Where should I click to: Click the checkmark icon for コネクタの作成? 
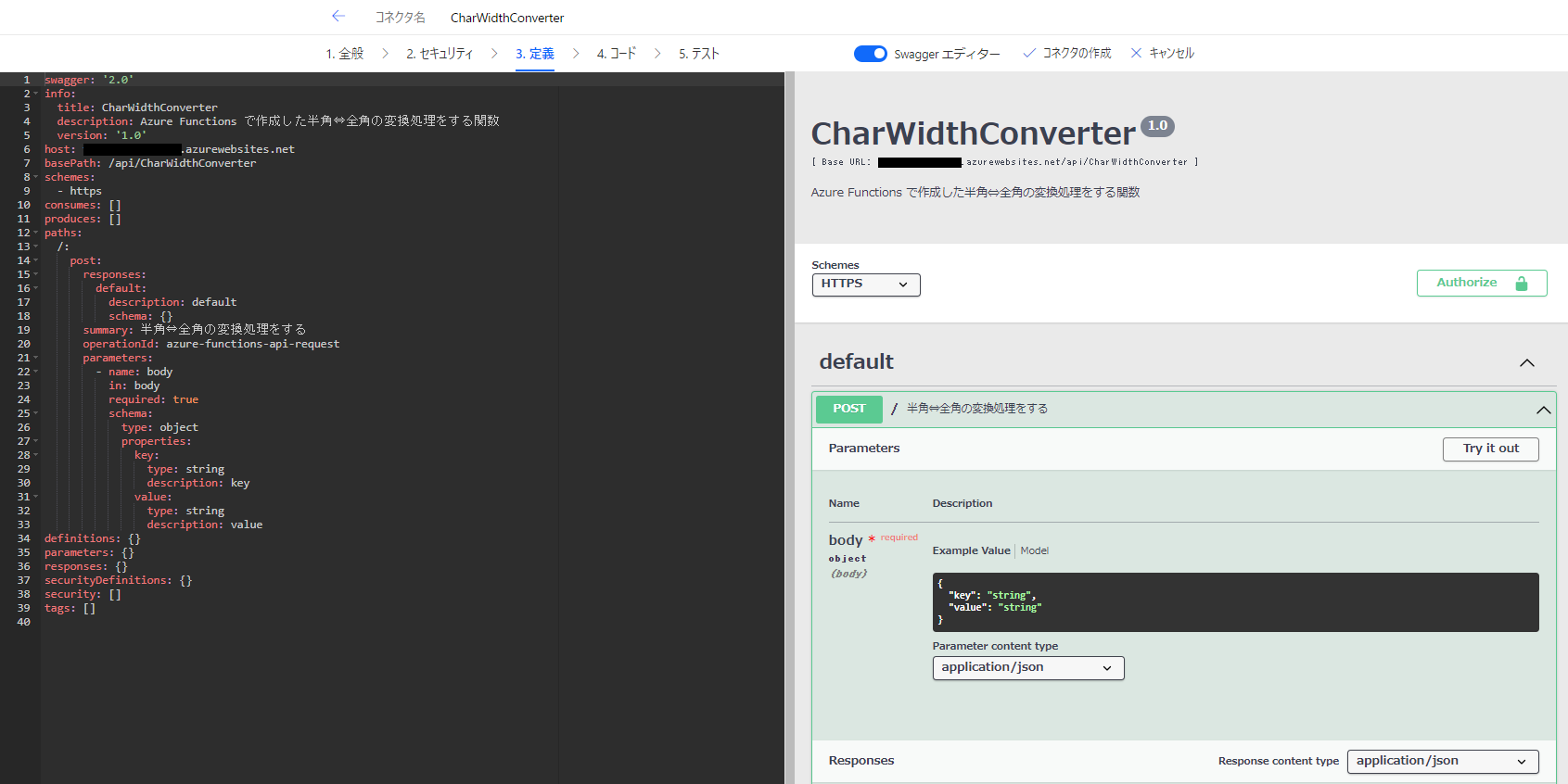[x=1028, y=54]
